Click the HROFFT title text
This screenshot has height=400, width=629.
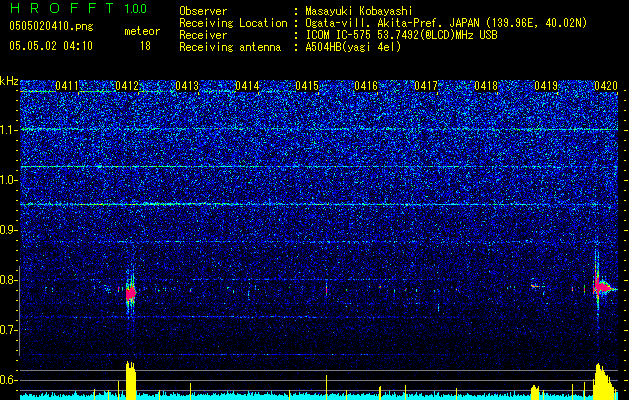click(62, 8)
